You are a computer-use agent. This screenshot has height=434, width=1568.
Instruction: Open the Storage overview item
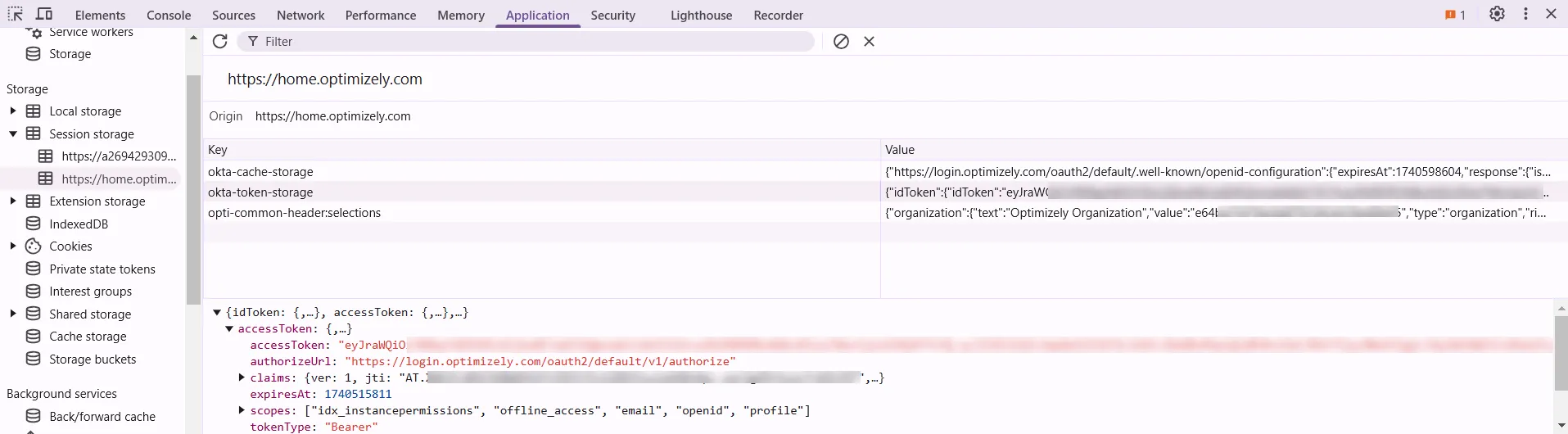[x=70, y=53]
